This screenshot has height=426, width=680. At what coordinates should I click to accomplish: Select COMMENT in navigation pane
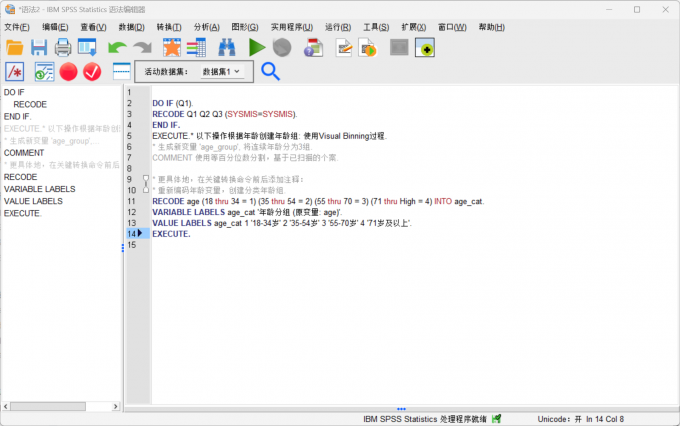[x=24, y=153]
